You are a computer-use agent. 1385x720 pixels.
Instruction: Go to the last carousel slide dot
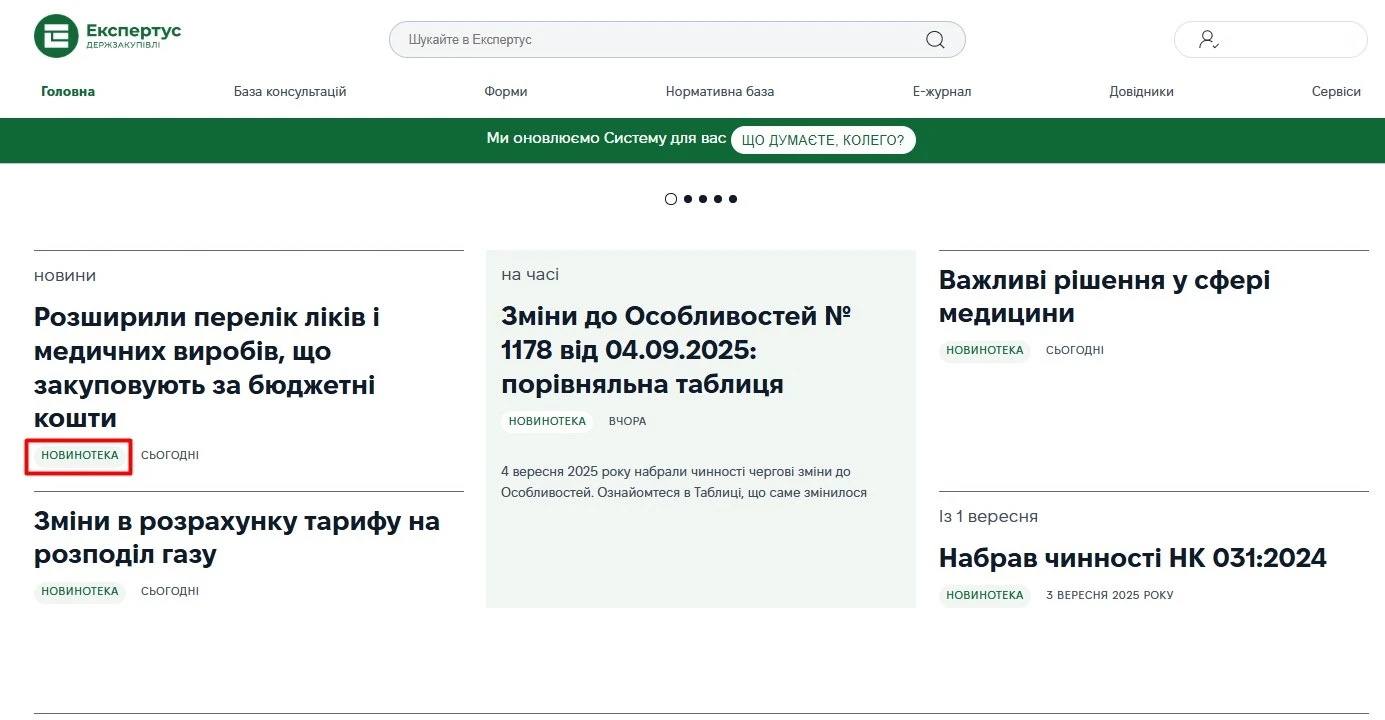pos(733,199)
